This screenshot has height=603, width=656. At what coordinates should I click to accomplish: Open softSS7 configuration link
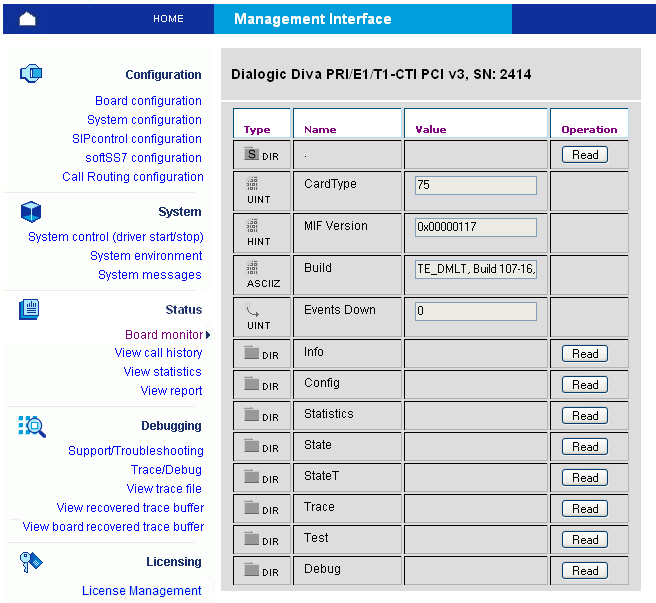click(144, 158)
